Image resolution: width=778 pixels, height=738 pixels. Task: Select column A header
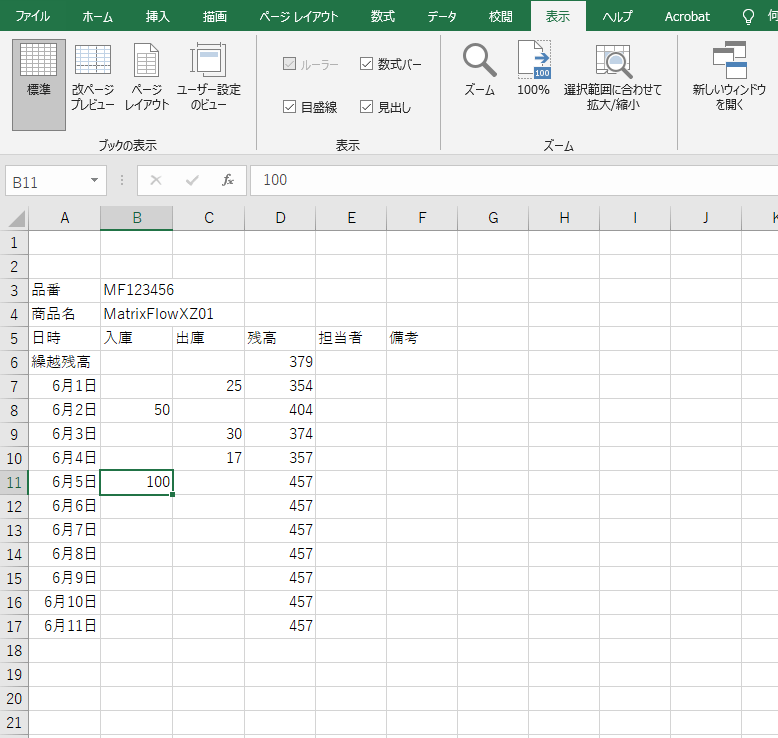pos(65,218)
